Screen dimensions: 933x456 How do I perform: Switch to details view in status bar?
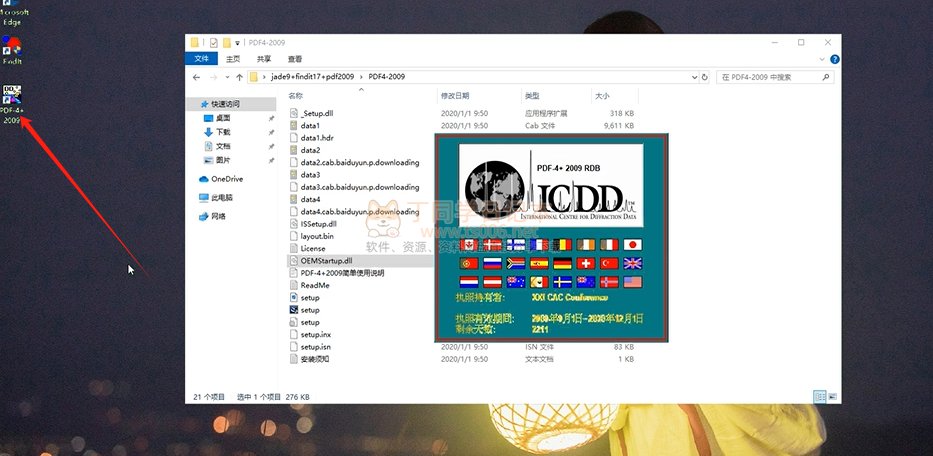[819, 397]
